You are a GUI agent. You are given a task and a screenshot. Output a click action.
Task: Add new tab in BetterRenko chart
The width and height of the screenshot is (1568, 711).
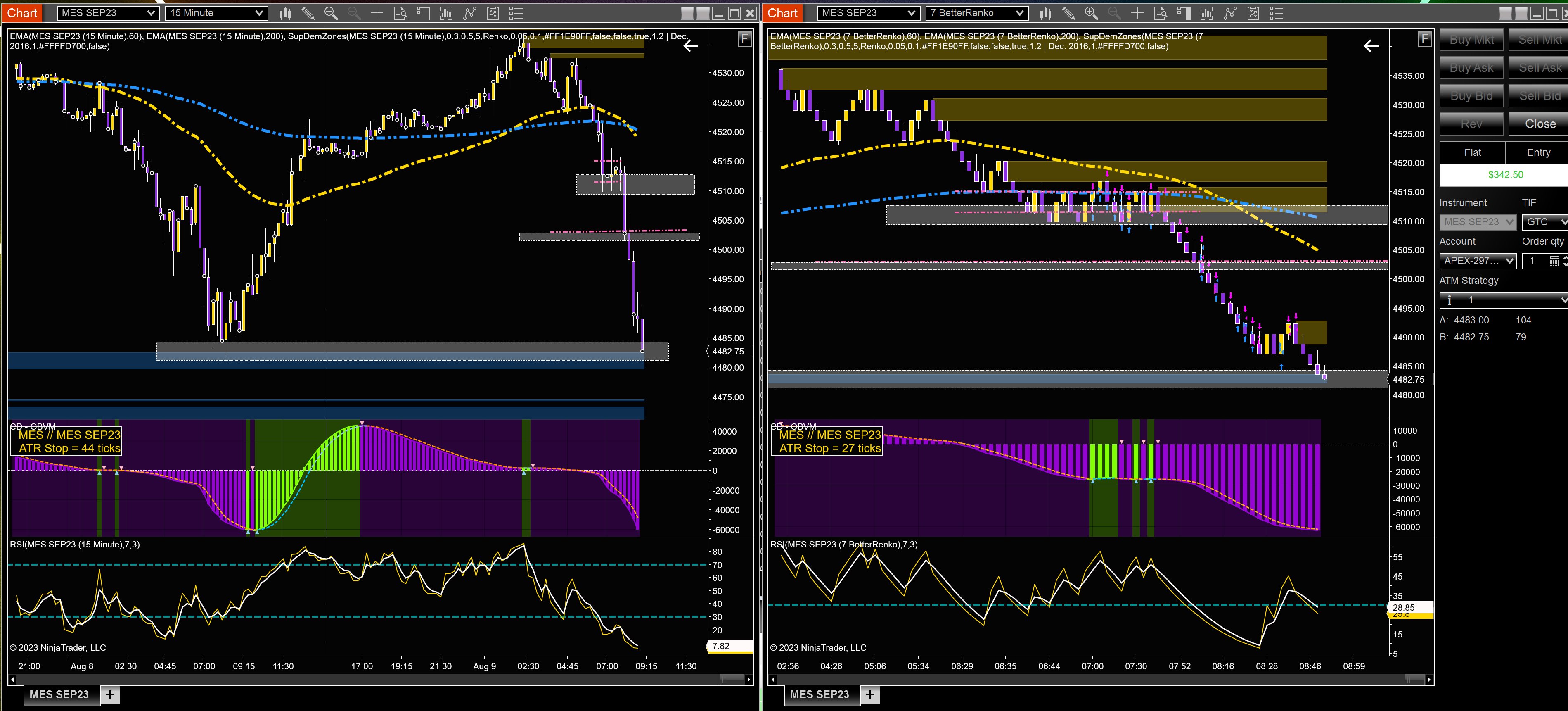click(870, 694)
